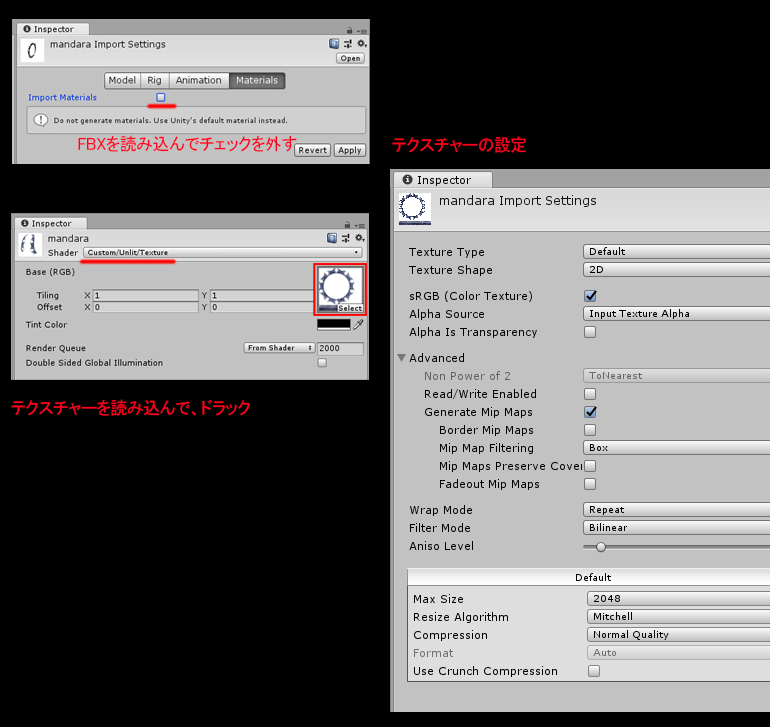Click eyedropper next to Tint Color
The image size is (770, 727).
click(358, 324)
